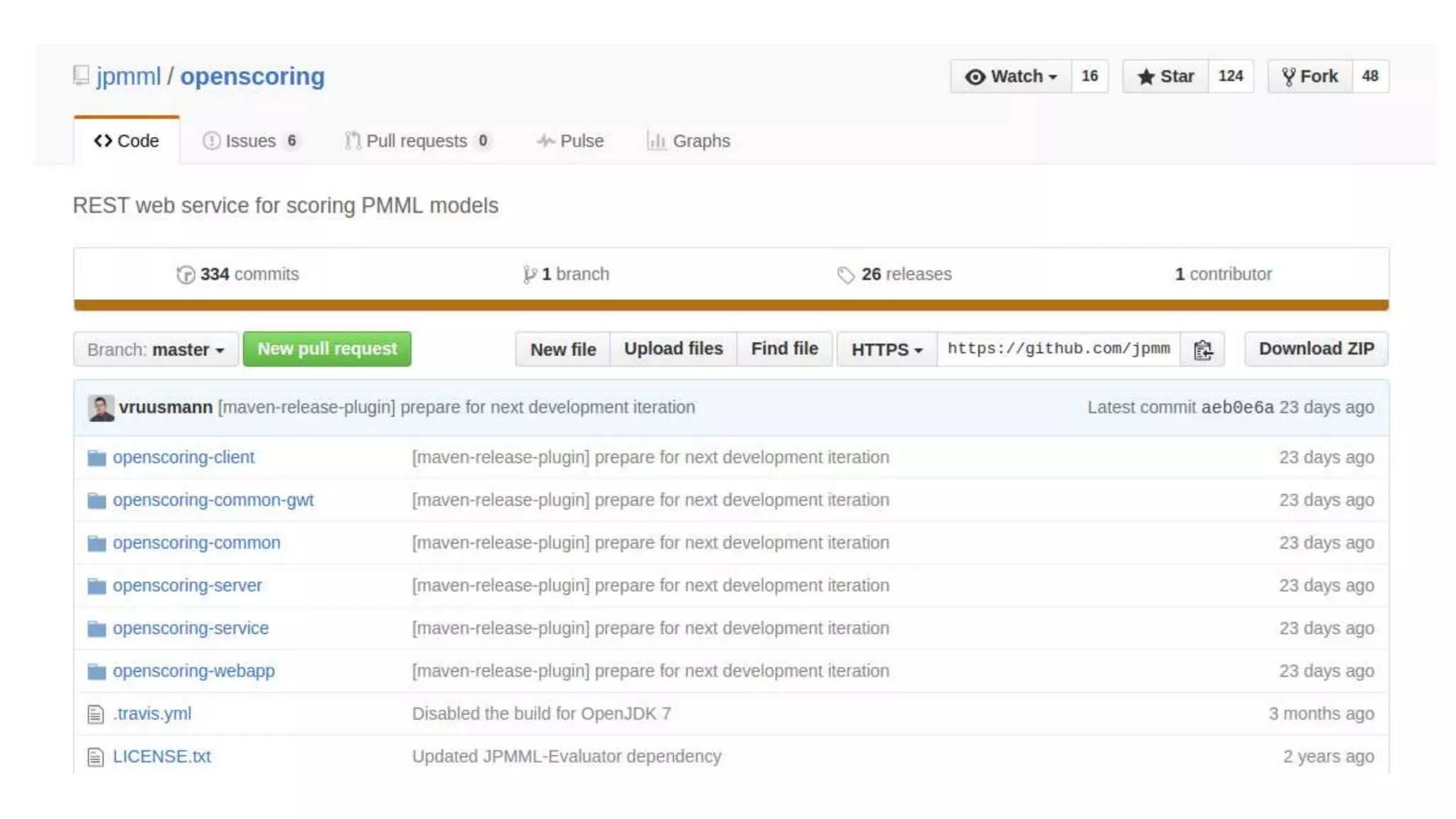Open the Graphs tab
The image size is (1456, 819).
click(x=688, y=141)
